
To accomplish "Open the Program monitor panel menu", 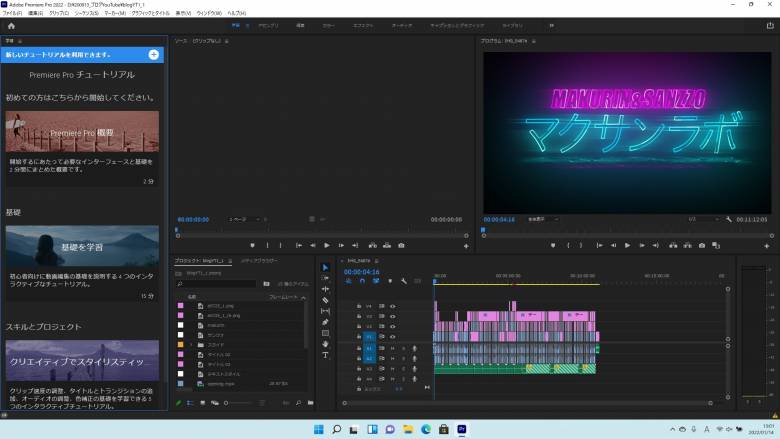I will pyautogui.click(x=534, y=41).
